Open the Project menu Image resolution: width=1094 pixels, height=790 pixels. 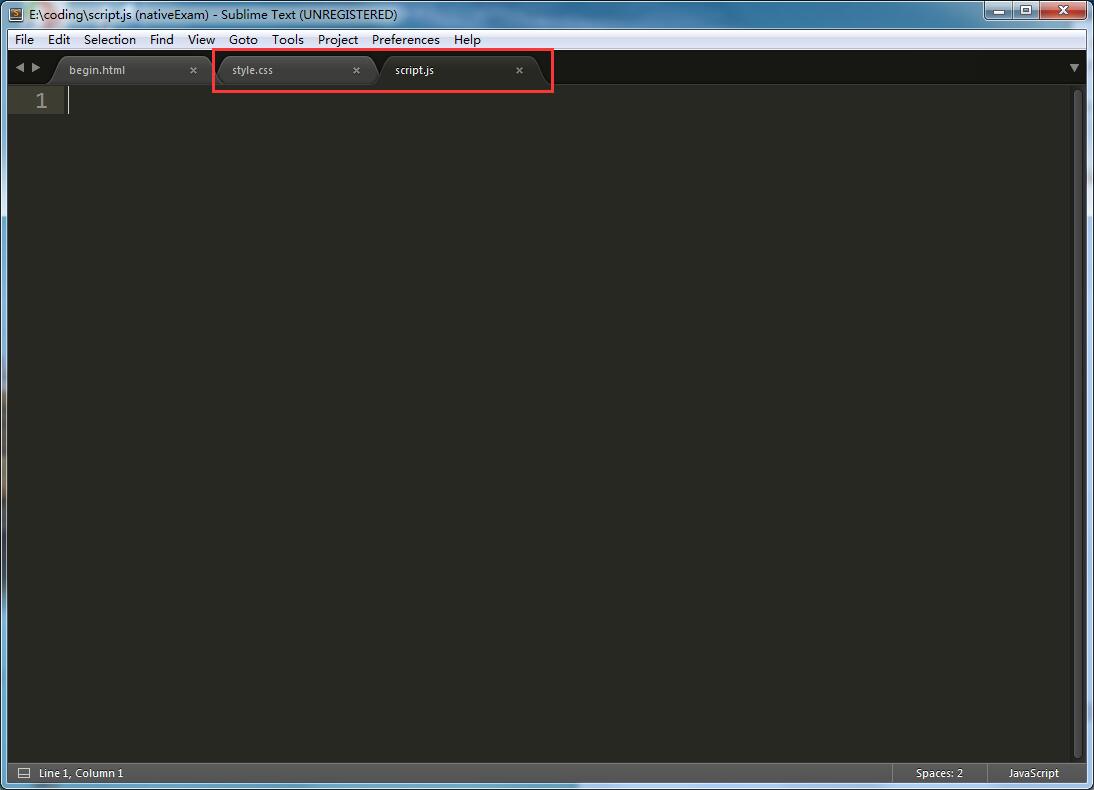click(337, 39)
